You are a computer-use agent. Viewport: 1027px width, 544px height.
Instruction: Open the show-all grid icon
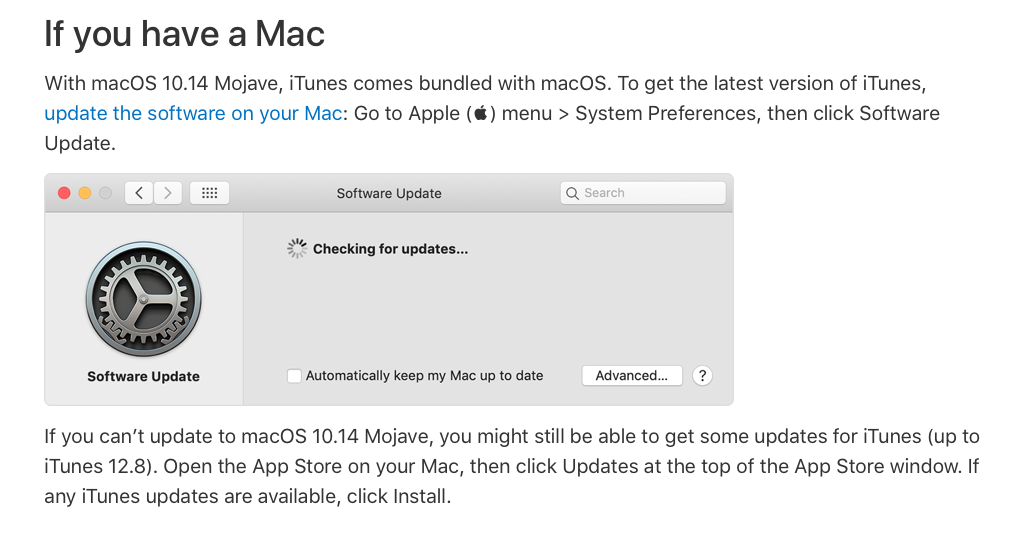point(210,193)
